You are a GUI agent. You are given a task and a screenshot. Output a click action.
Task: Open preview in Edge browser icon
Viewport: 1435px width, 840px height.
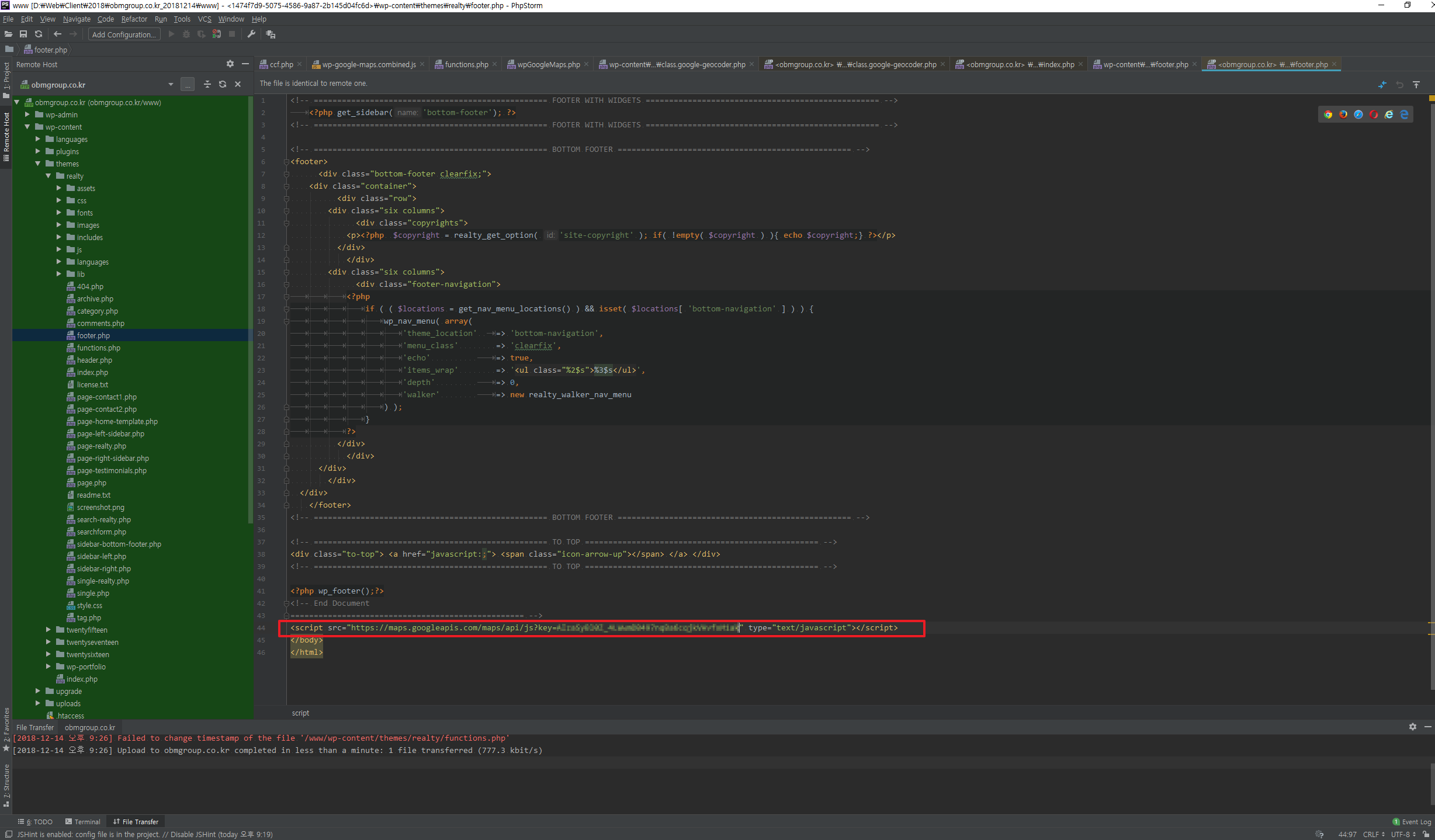coord(1404,114)
